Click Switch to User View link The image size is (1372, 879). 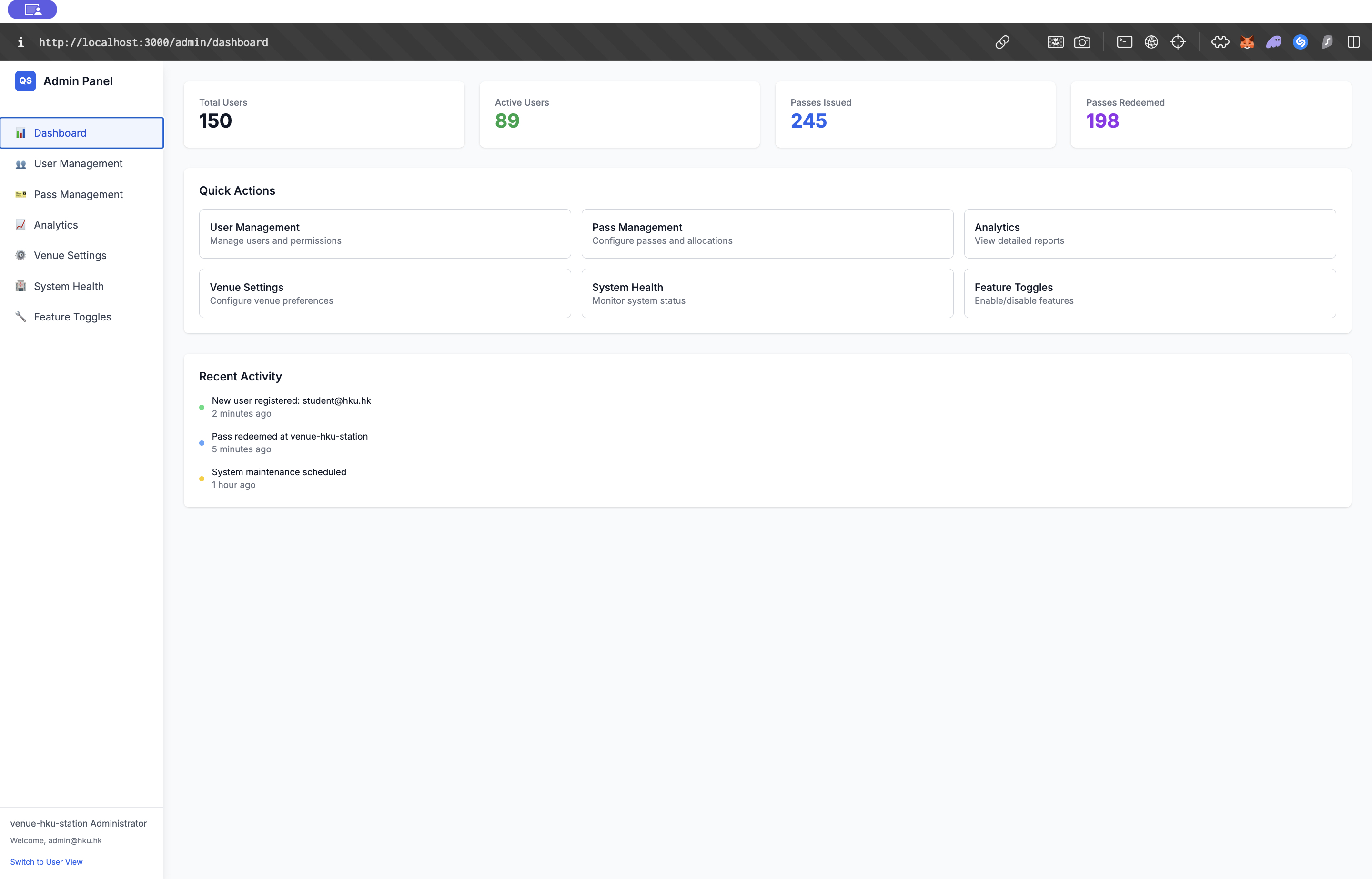tap(46, 862)
